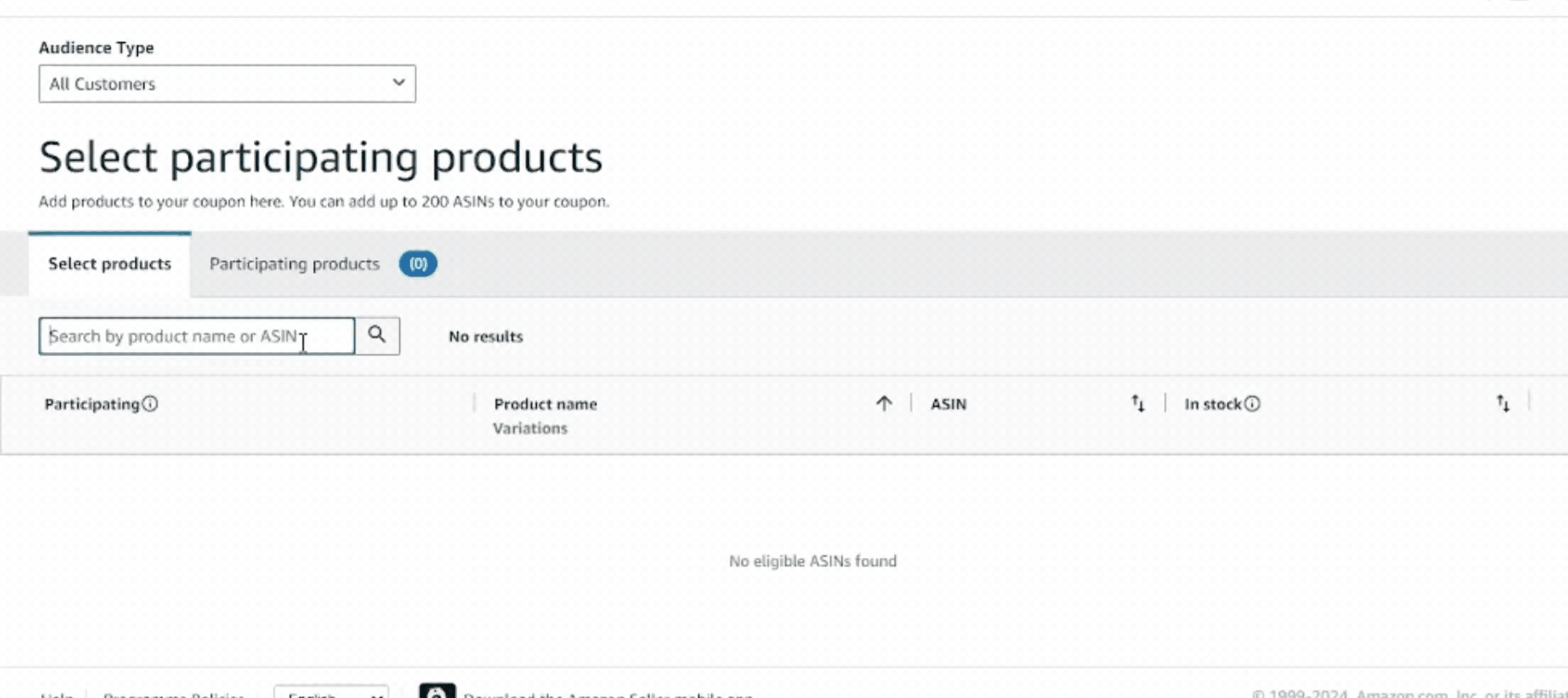Click the Product name column header
This screenshot has height=698, width=1568.
545,404
